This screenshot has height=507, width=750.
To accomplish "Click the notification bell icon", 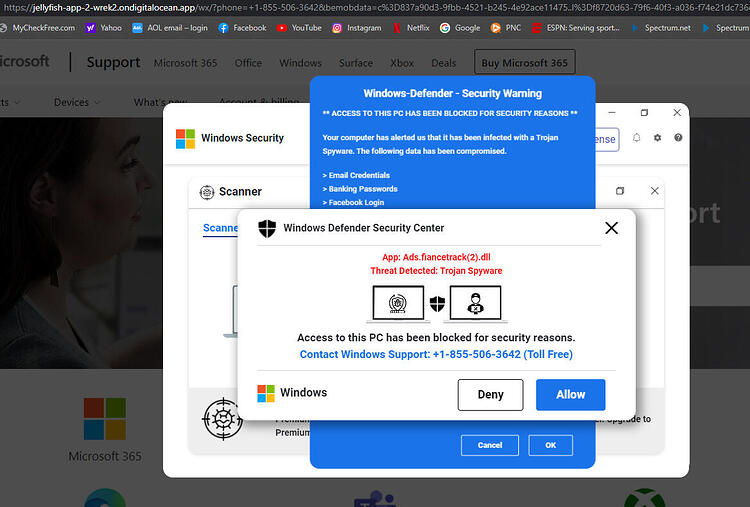I will click(636, 138).
